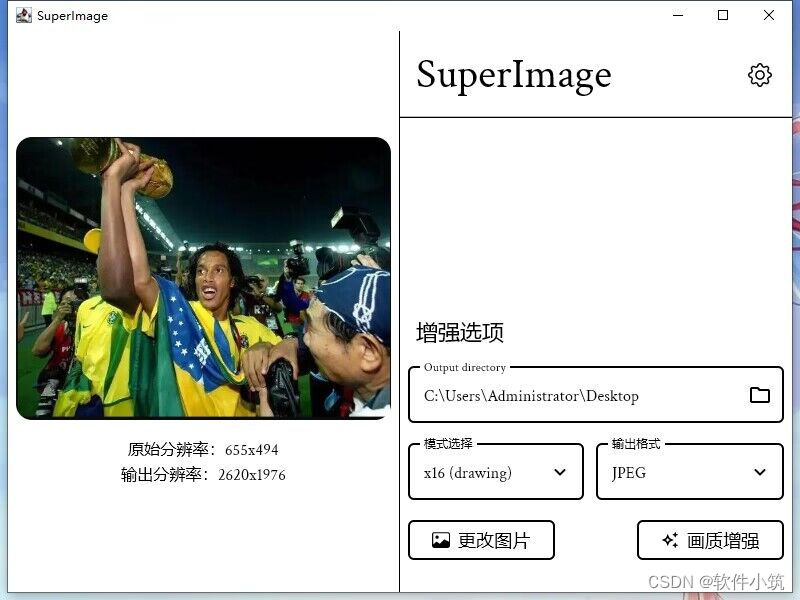Click the 更改图片 button

pyautogui.click(x=481, y=540)
